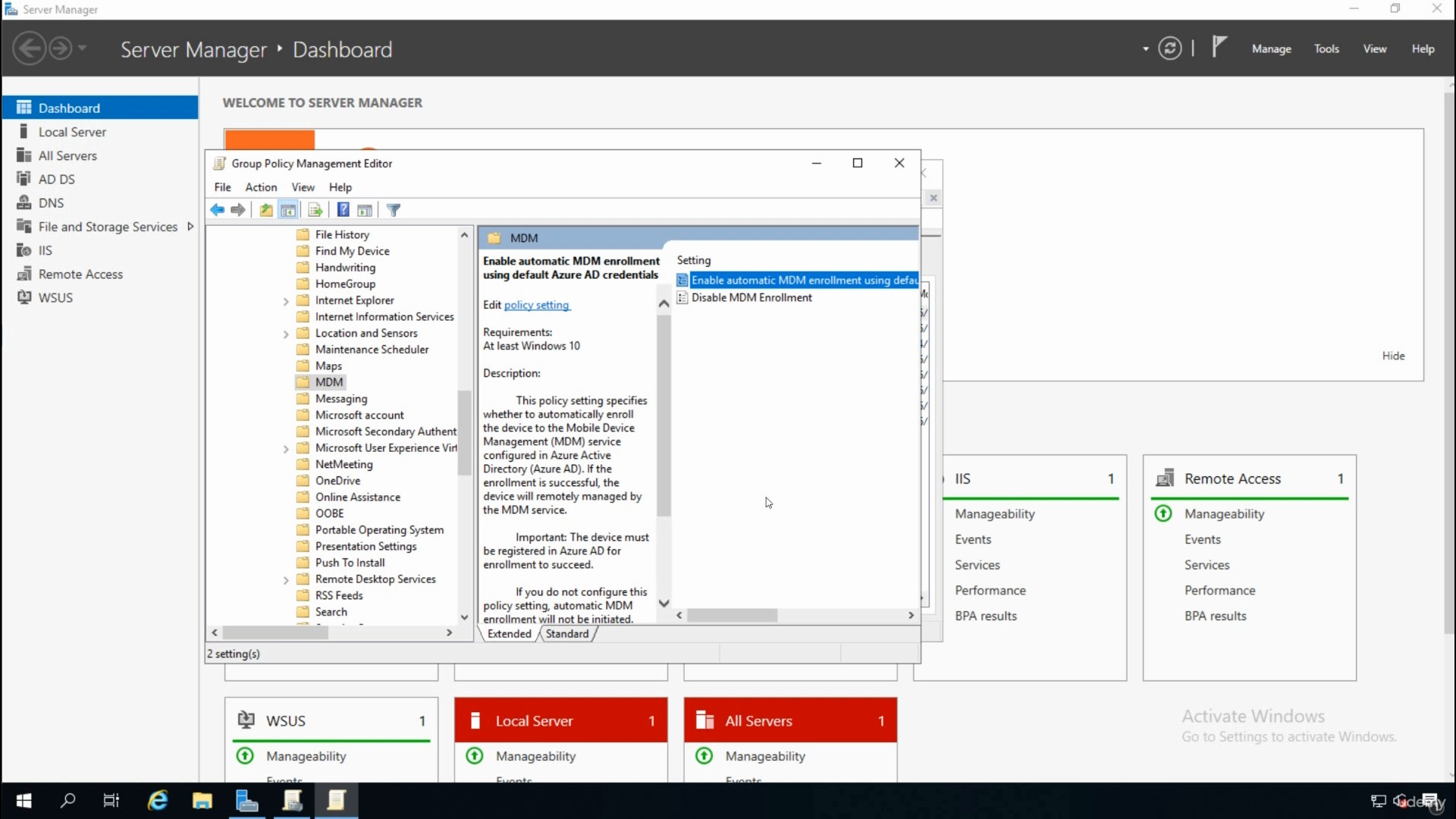Open the View menu in Group Policy Editor
The image size is (1456, 819).
coord(303,187)
